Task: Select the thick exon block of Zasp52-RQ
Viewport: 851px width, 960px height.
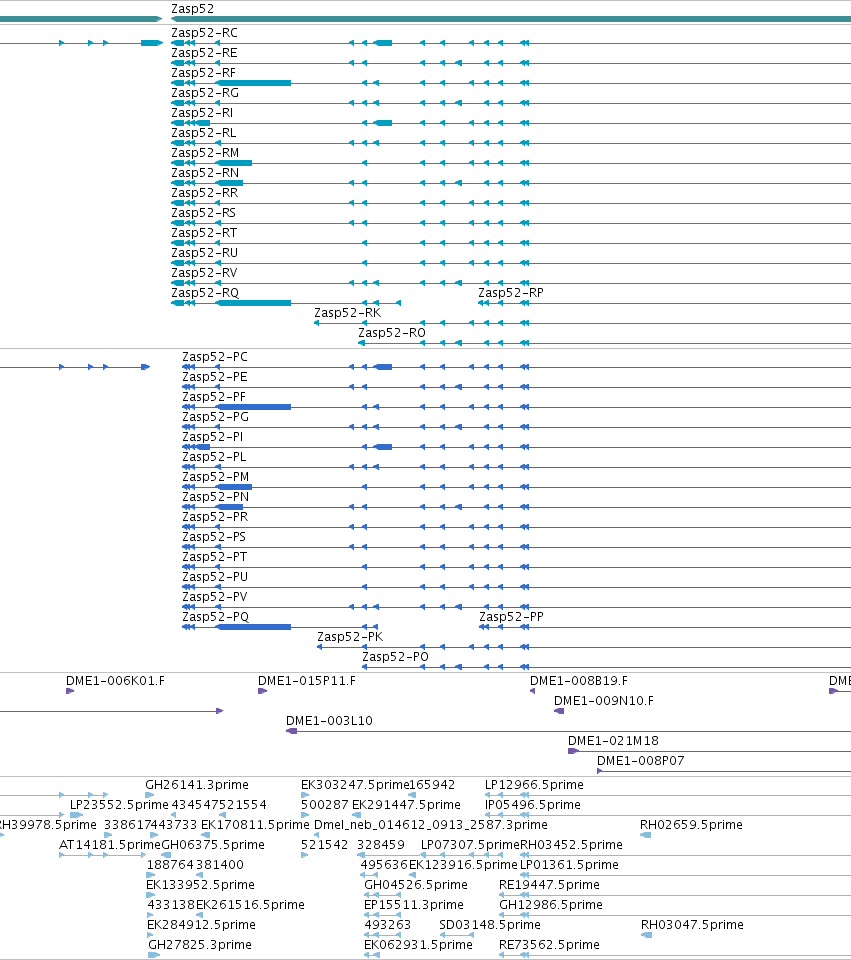Action: click(x=254, y=302)
